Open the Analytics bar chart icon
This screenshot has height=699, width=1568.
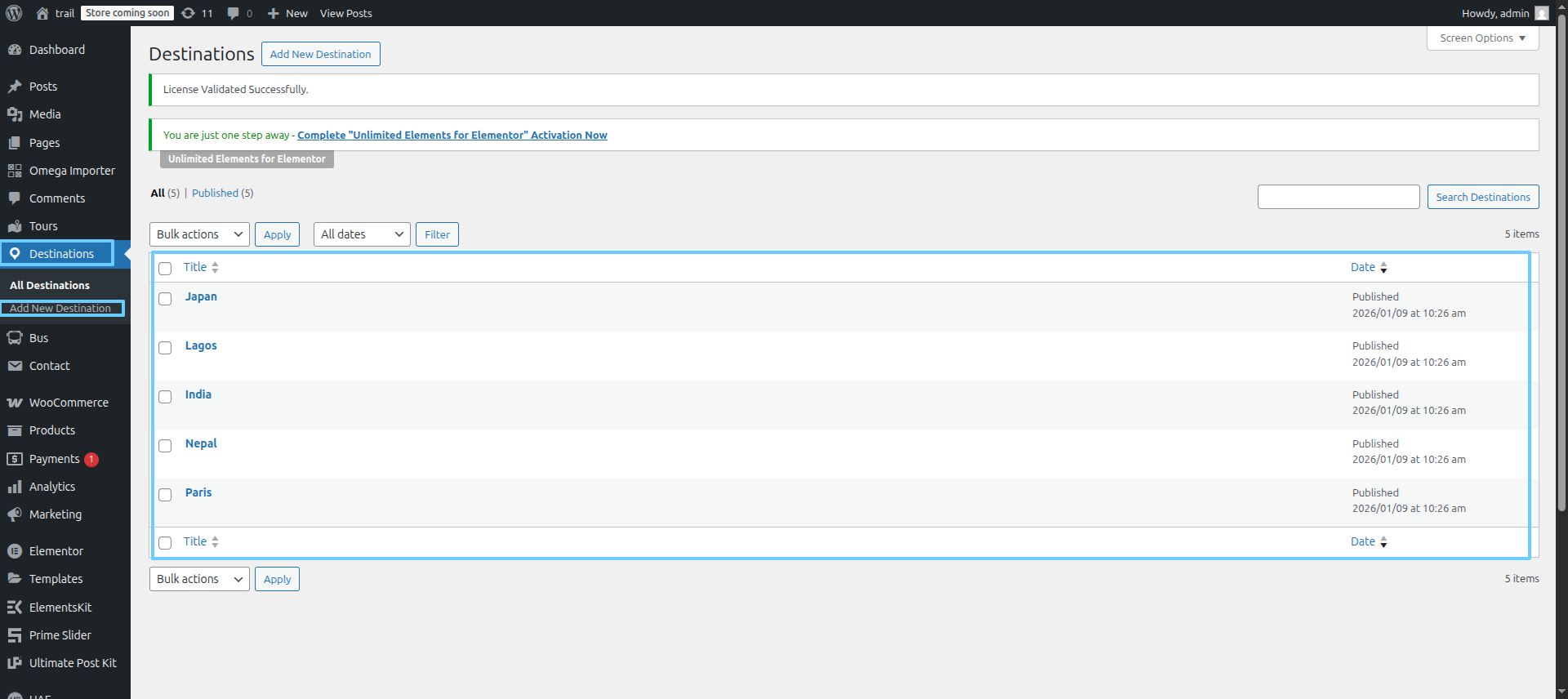pos(15,487)
